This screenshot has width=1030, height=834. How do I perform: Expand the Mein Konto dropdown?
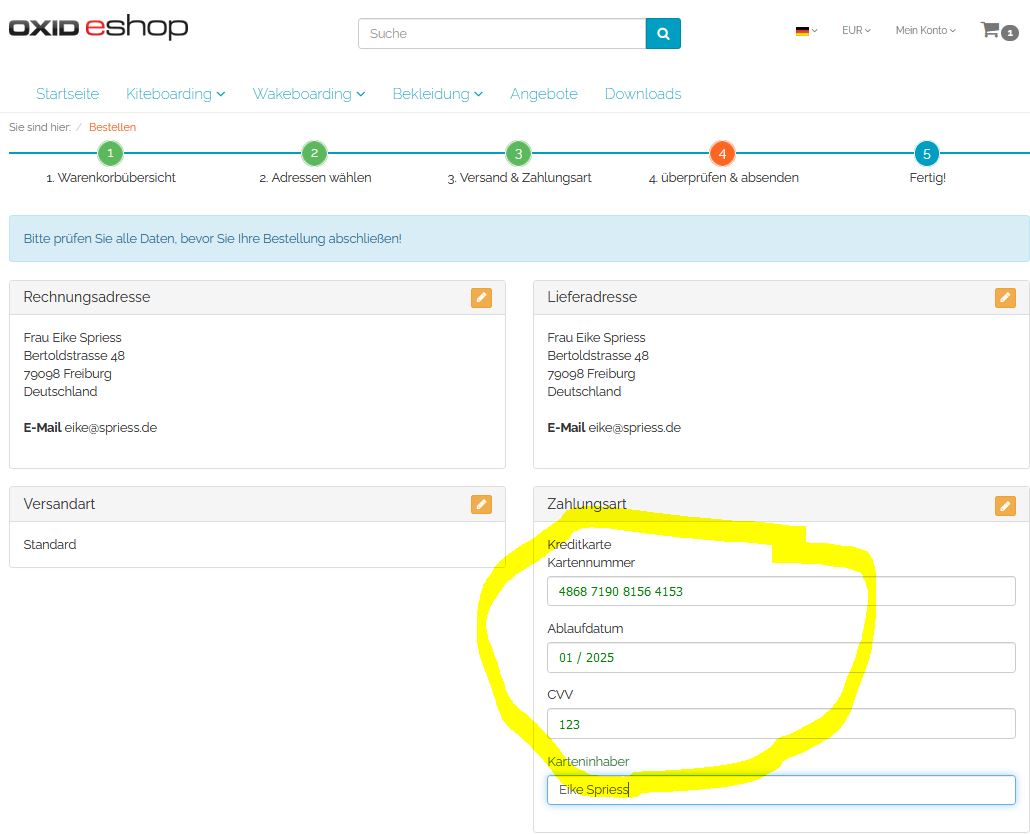(x=925, y=31)
